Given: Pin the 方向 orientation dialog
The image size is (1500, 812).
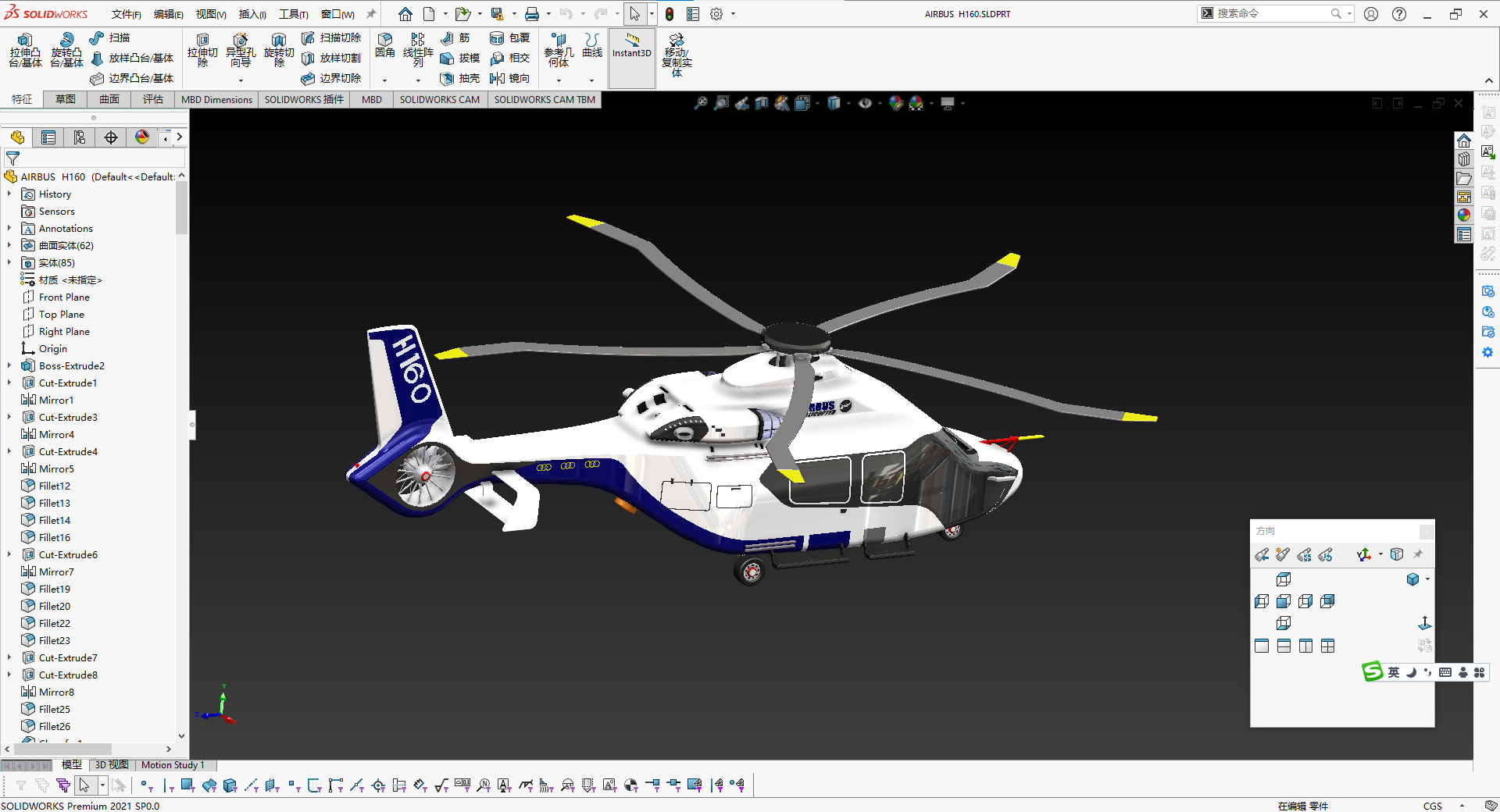Looking at the screenshot, I should 1419,554.
